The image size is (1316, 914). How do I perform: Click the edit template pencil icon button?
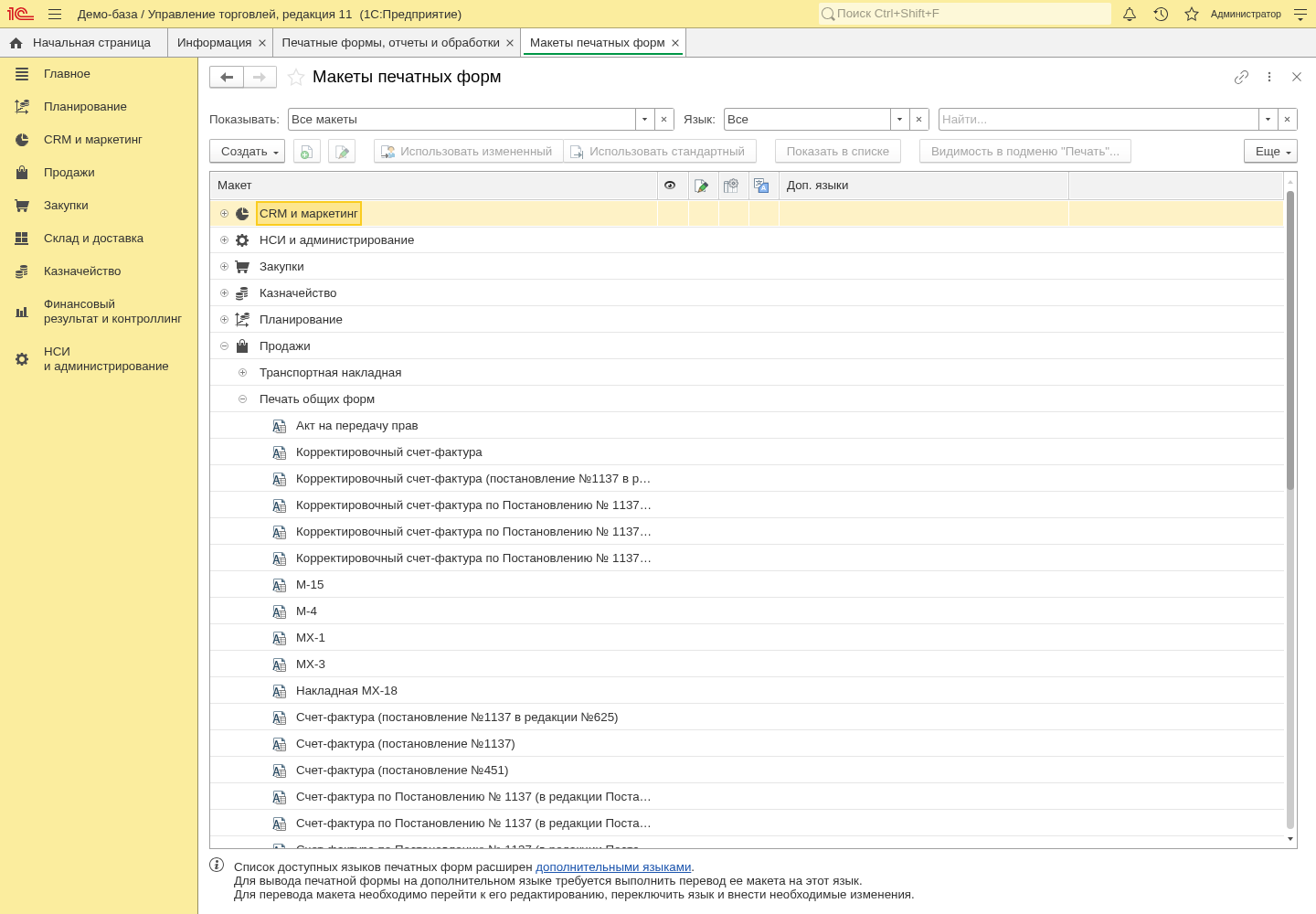[342, 152]
